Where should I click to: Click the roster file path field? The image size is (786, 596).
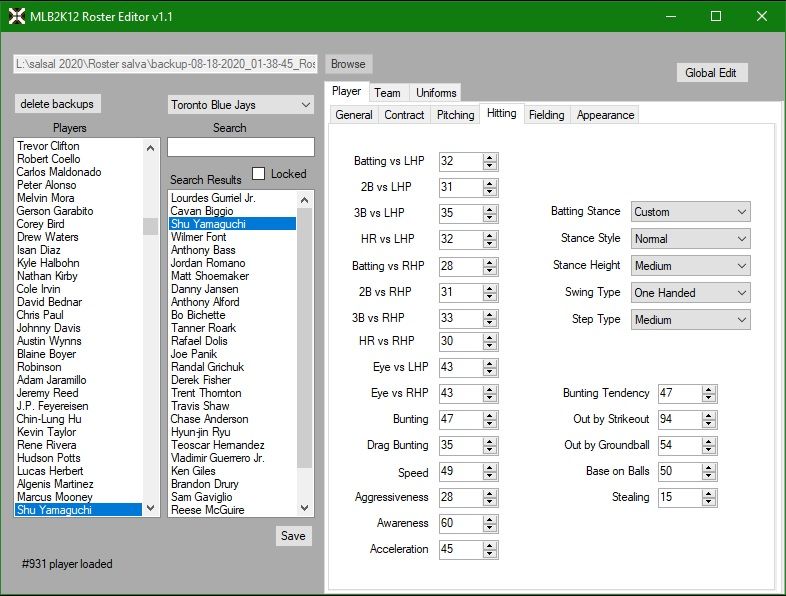[165, 64]
